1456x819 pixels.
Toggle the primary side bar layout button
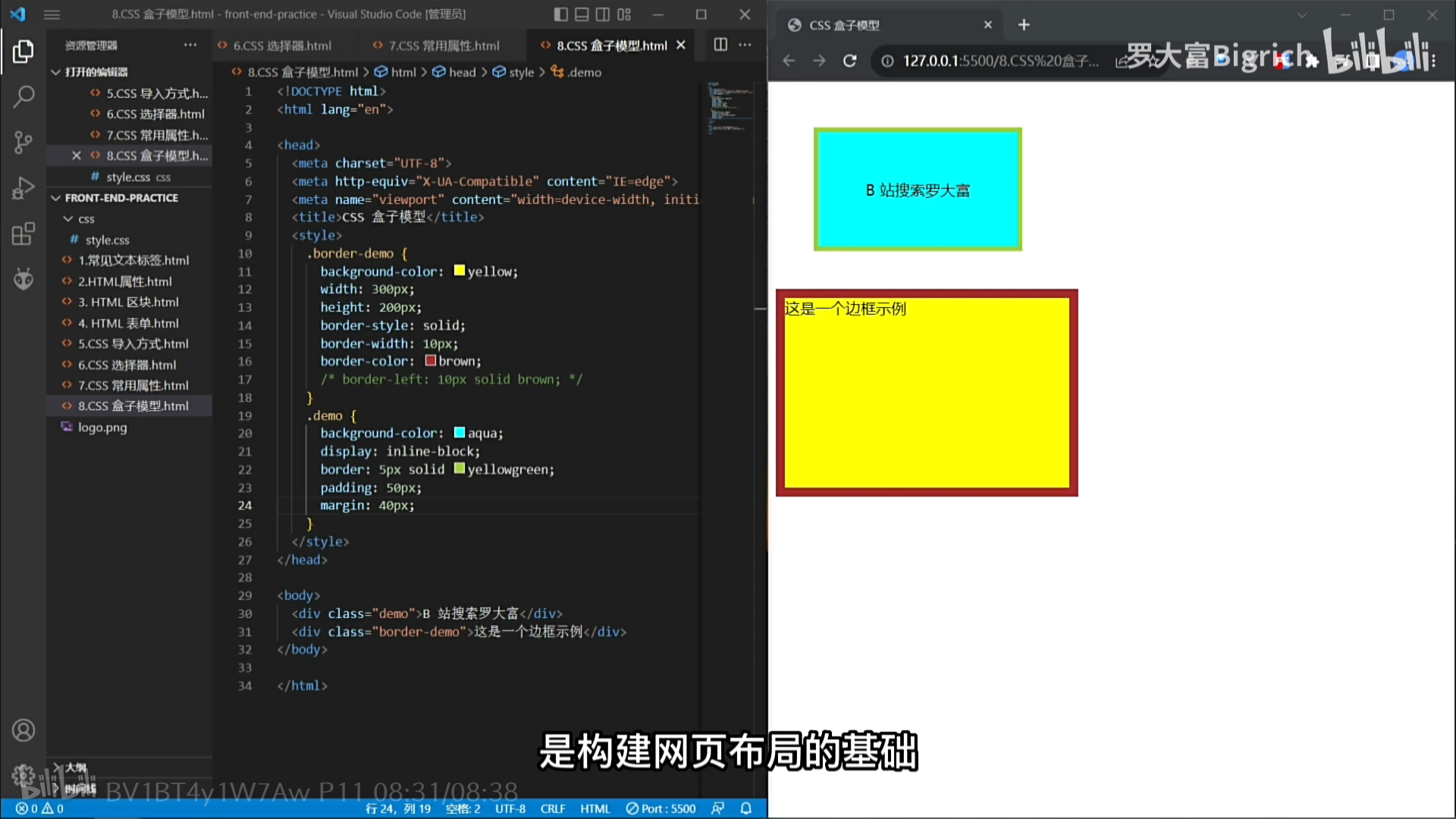pyautogui.click(x=561, y=14)
